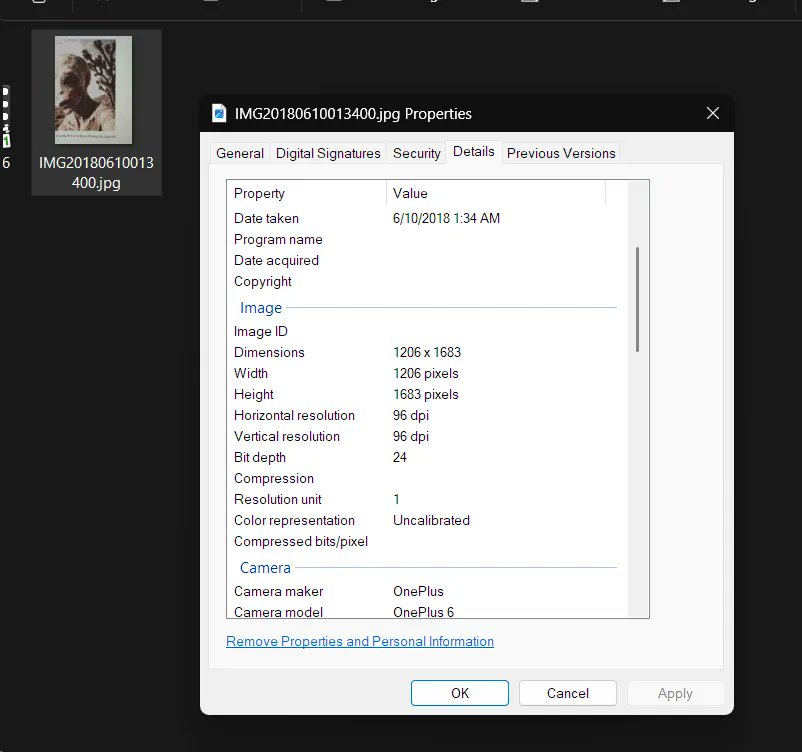Select the Bit depth property
The height and width of the screenshot is (752, 802).
[259, 457]
